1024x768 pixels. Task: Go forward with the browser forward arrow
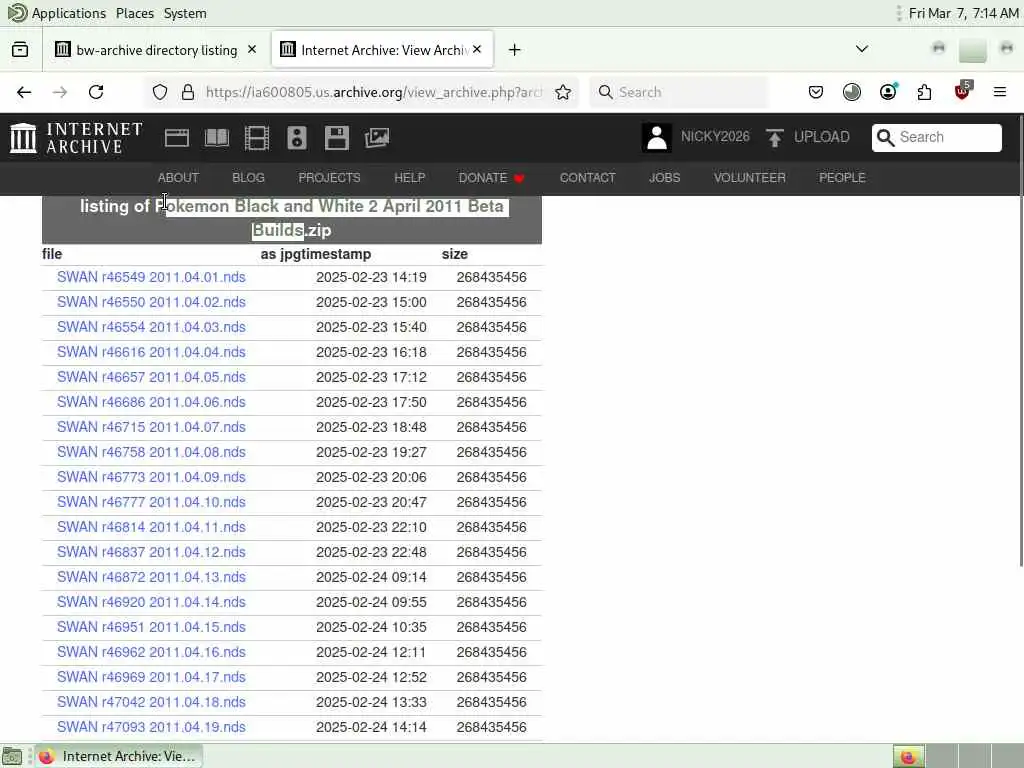click(60, 92)
